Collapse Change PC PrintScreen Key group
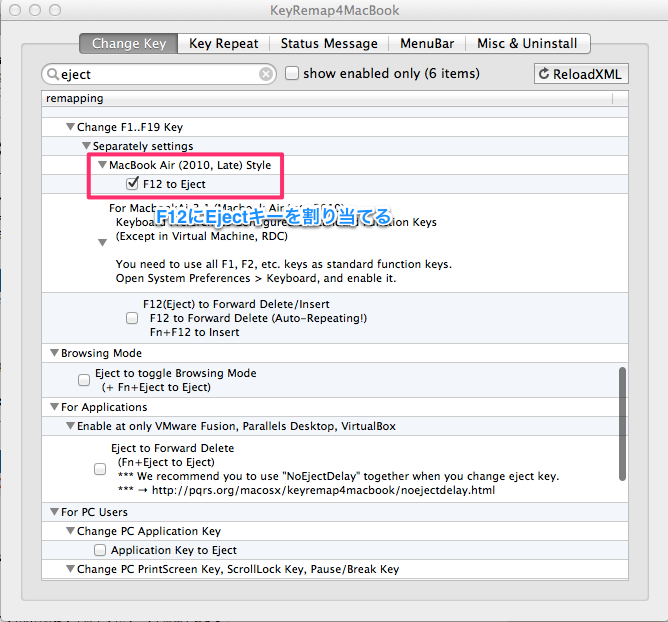This screenshot has width=668, height=622. [x=70, y=569]
